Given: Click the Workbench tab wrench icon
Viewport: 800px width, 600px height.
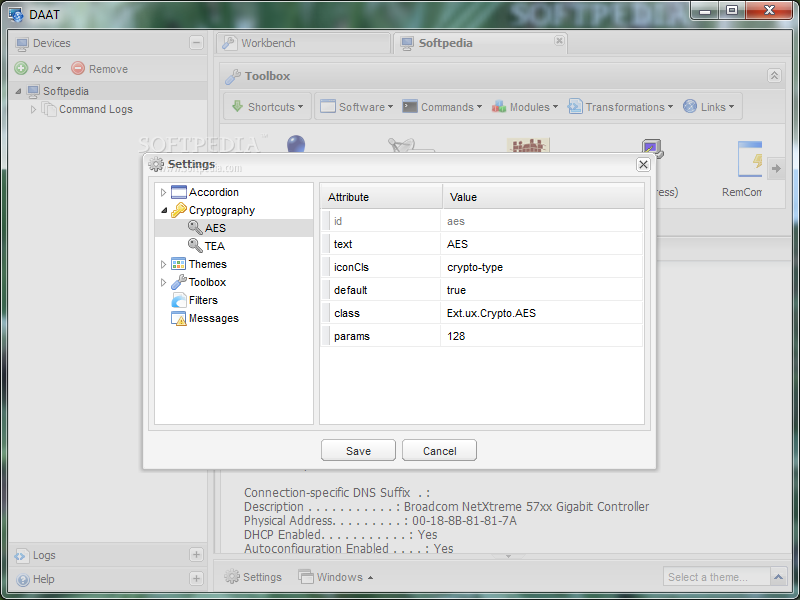Looking at the screenshot, I should [229, 43].
